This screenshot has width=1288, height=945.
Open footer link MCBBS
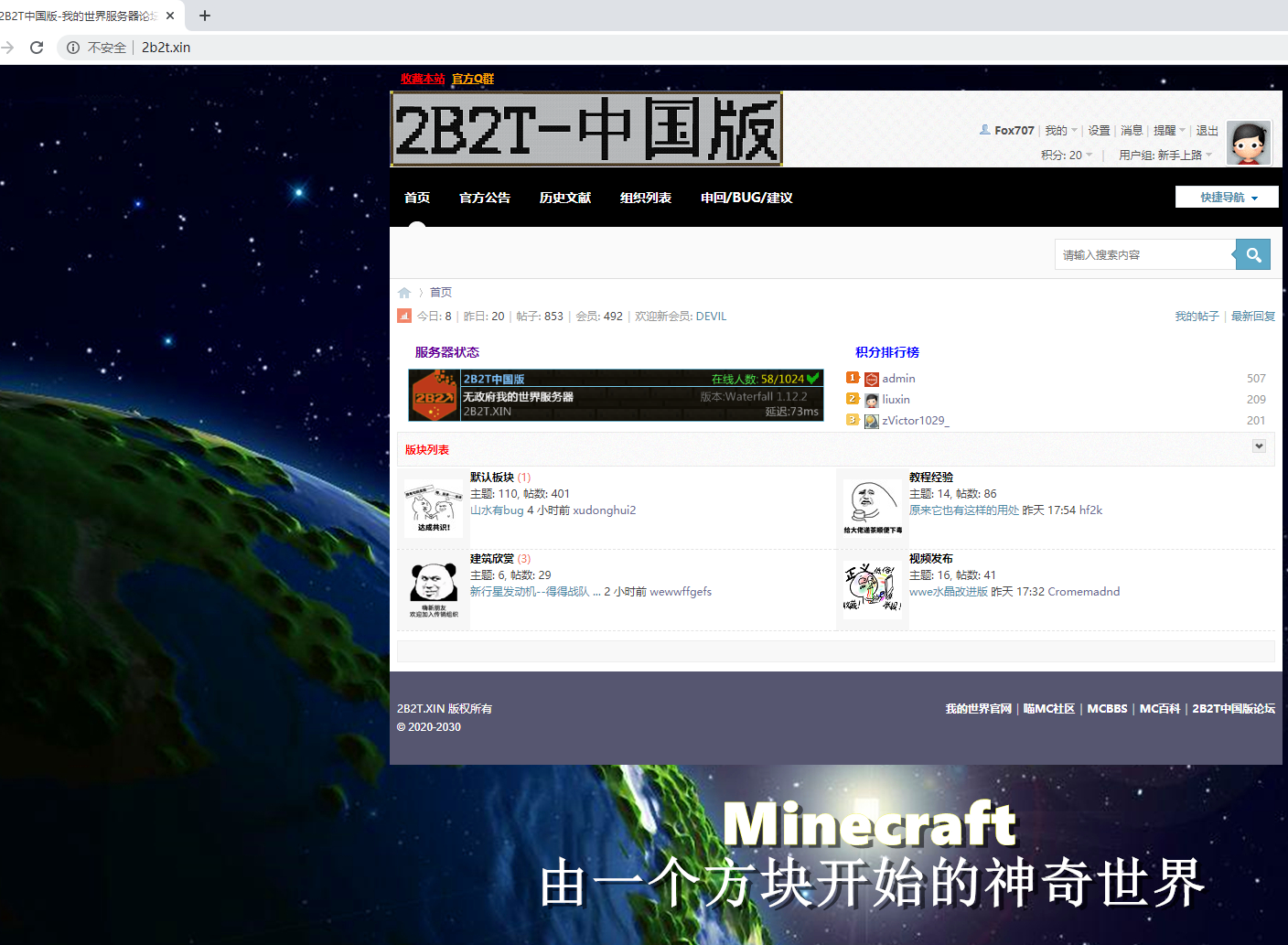click(1107, 709)
